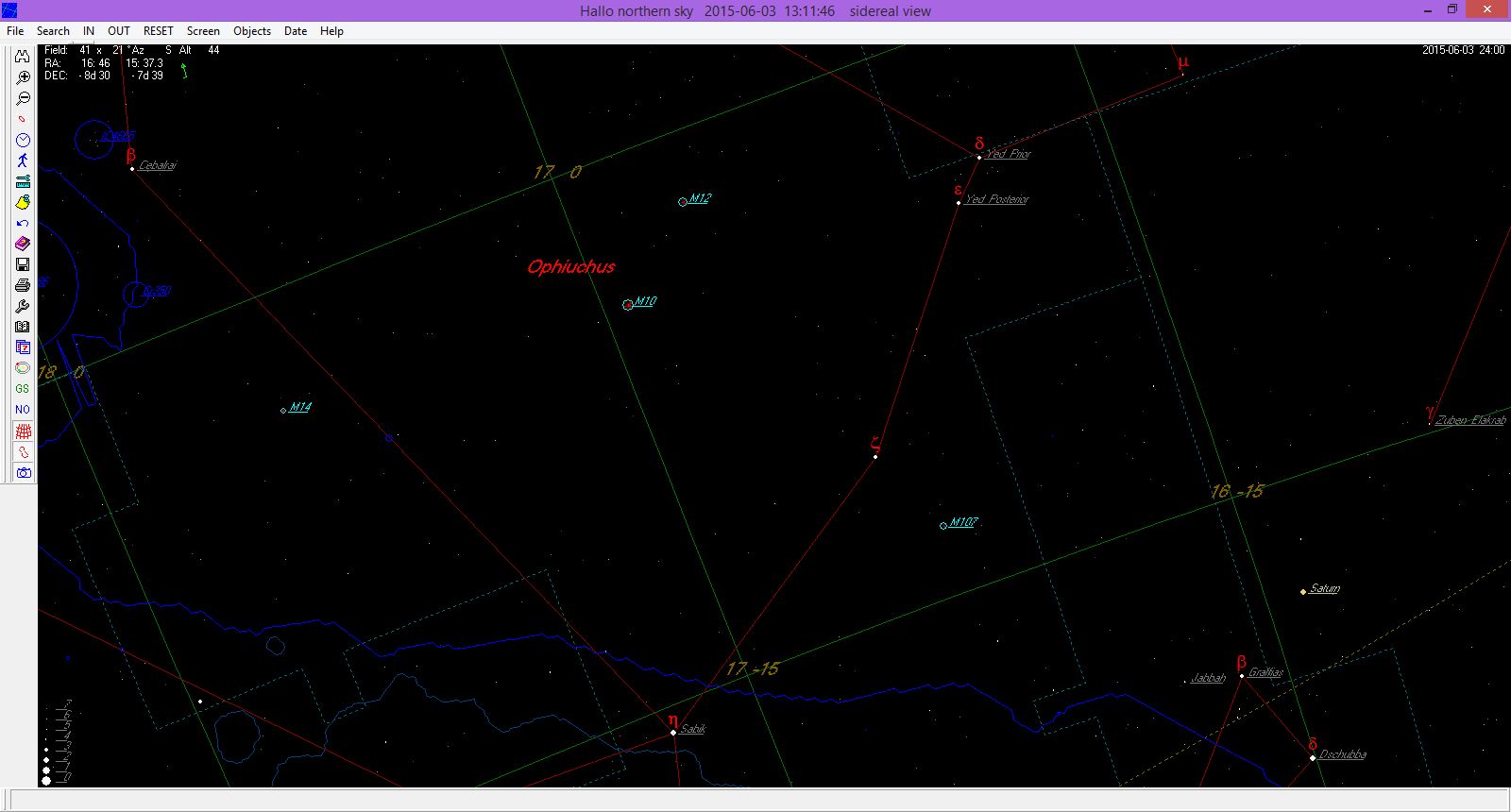Select the M107 cluster label
Image resolution: width=1511 pixels, height=812 pixels.
click(x=963, y=522)
